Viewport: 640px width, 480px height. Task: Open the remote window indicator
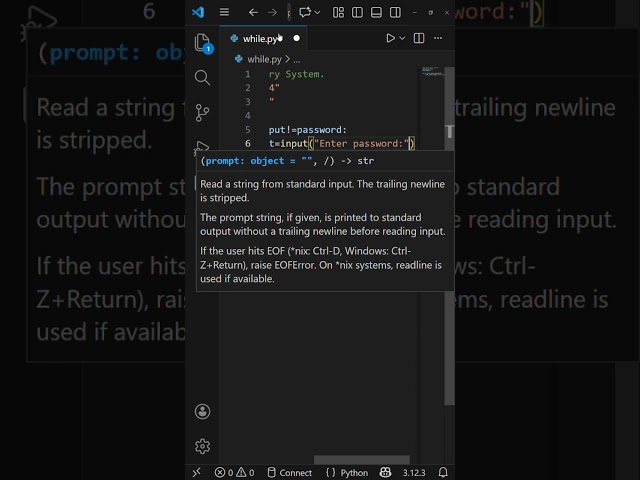(x=197, y=472)
